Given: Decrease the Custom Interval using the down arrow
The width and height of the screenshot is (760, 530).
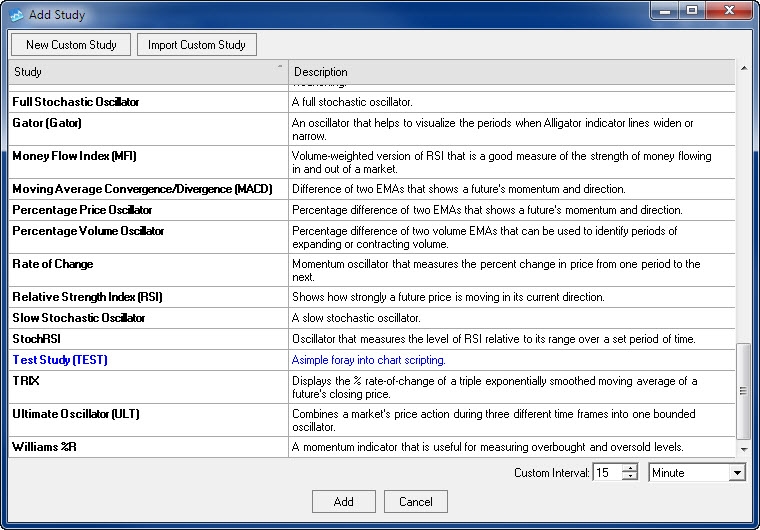Looking at the screenshot, I should 629,477.
